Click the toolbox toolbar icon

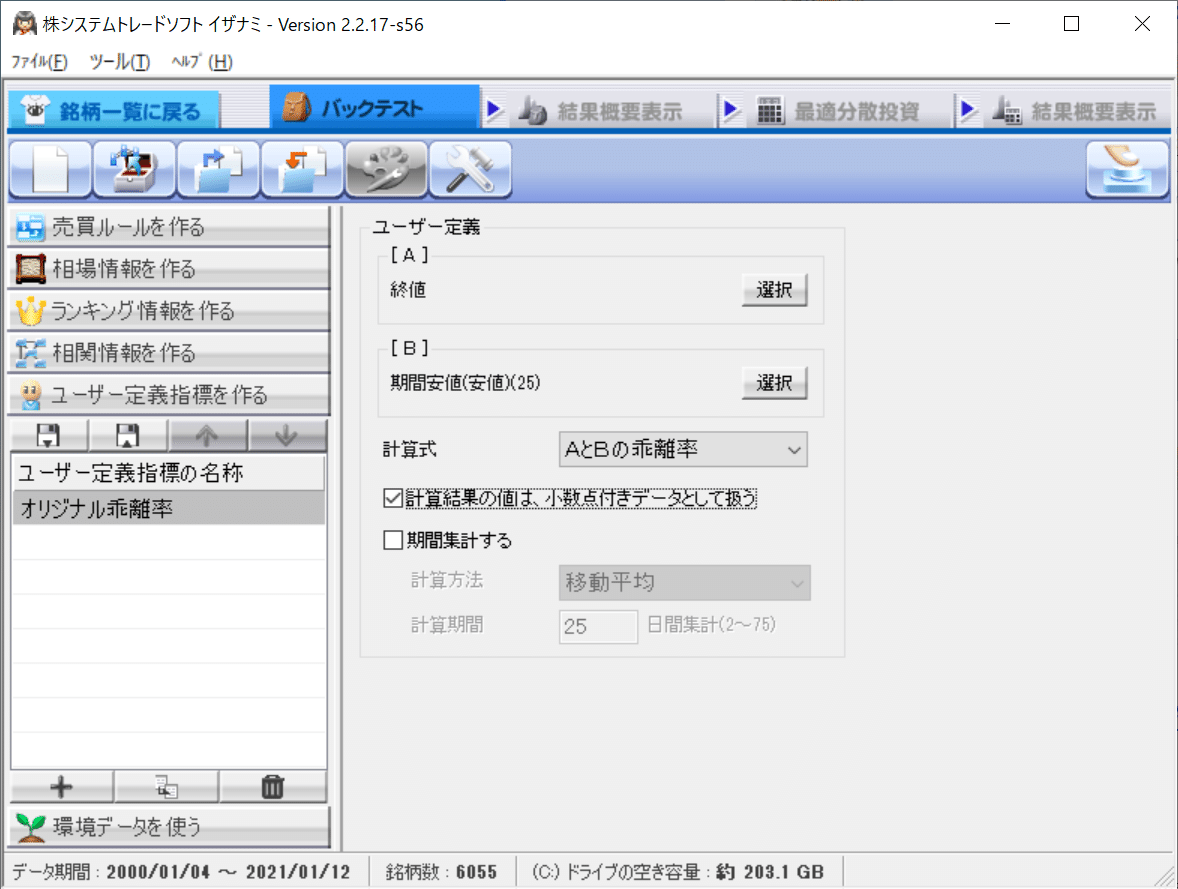(x=134, y=170)
